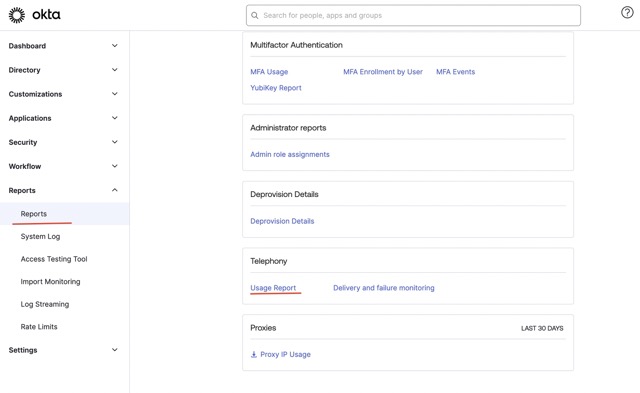Open the Deprovision Details link
The image size is (640, 393).
pos(282,221)
